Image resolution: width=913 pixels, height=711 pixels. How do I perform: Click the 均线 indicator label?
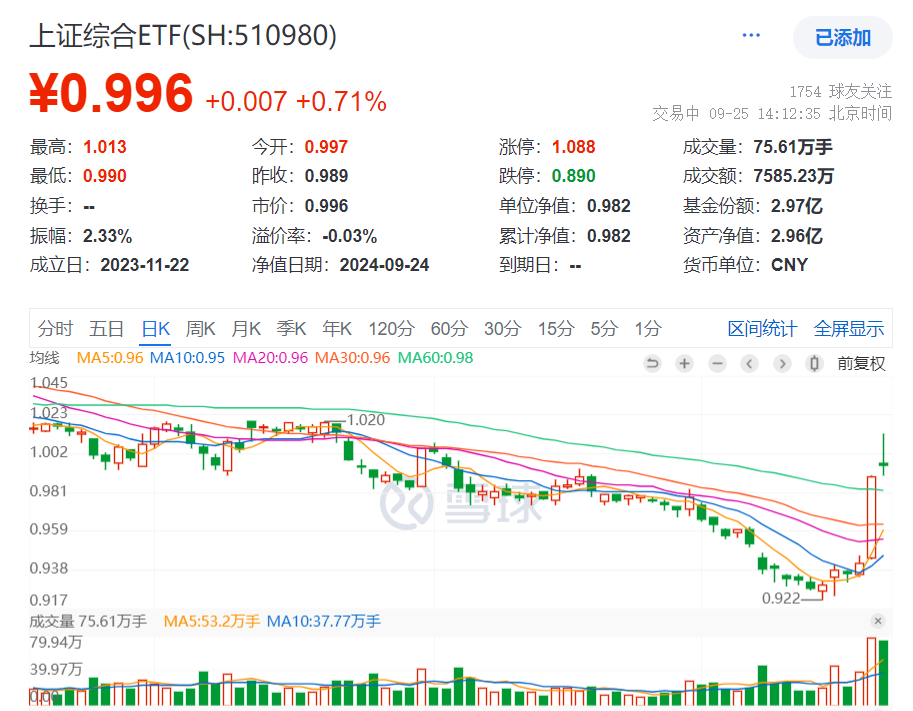pos(44,358)
